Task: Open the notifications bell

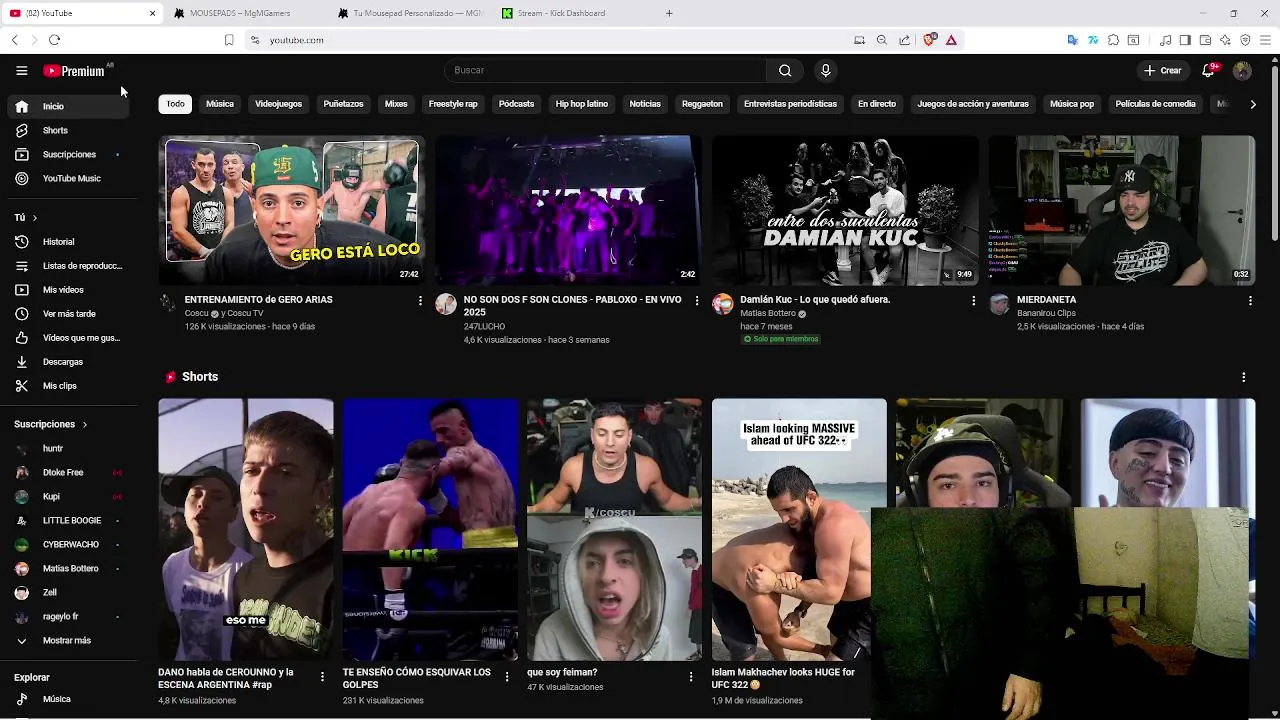Action: pos(1208,70)
